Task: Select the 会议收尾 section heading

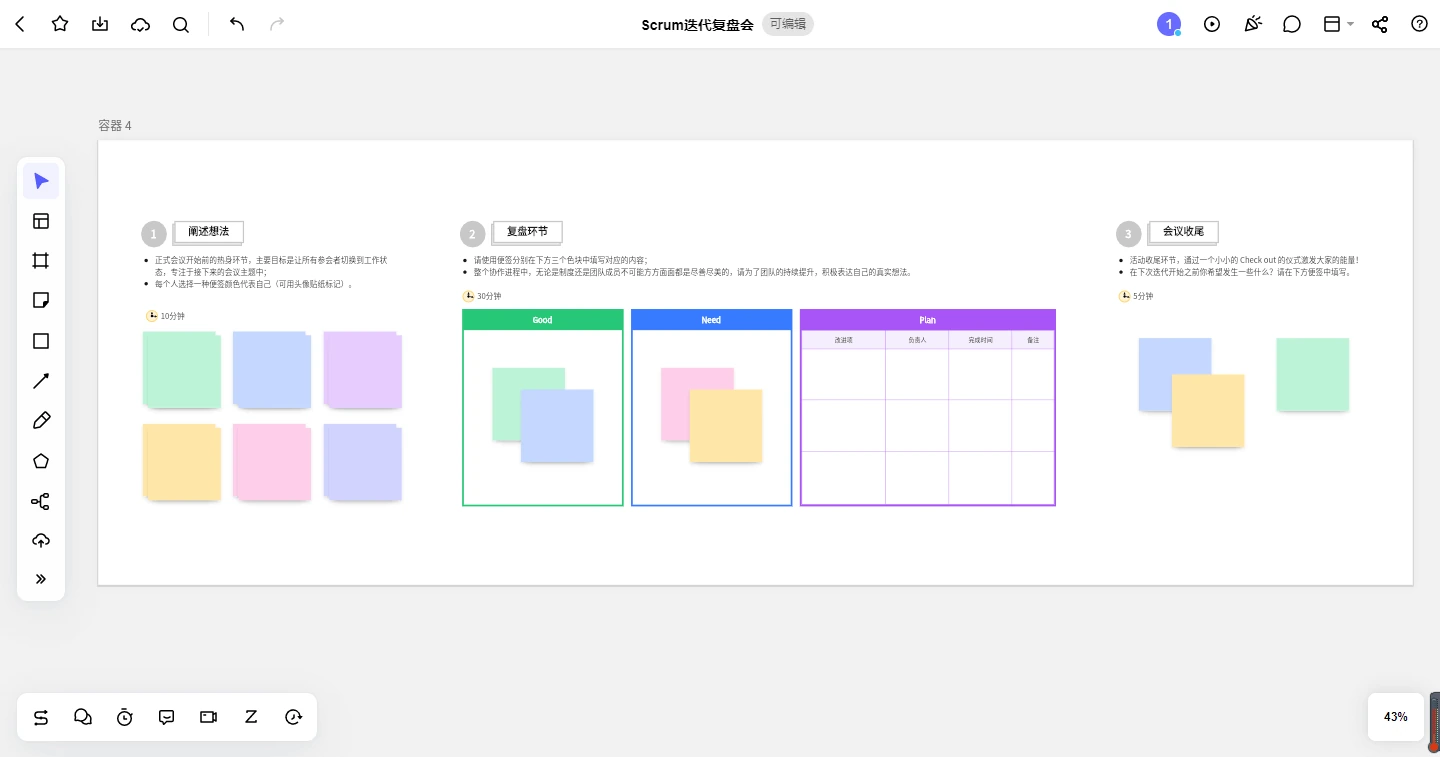Action: [1183, 232]
